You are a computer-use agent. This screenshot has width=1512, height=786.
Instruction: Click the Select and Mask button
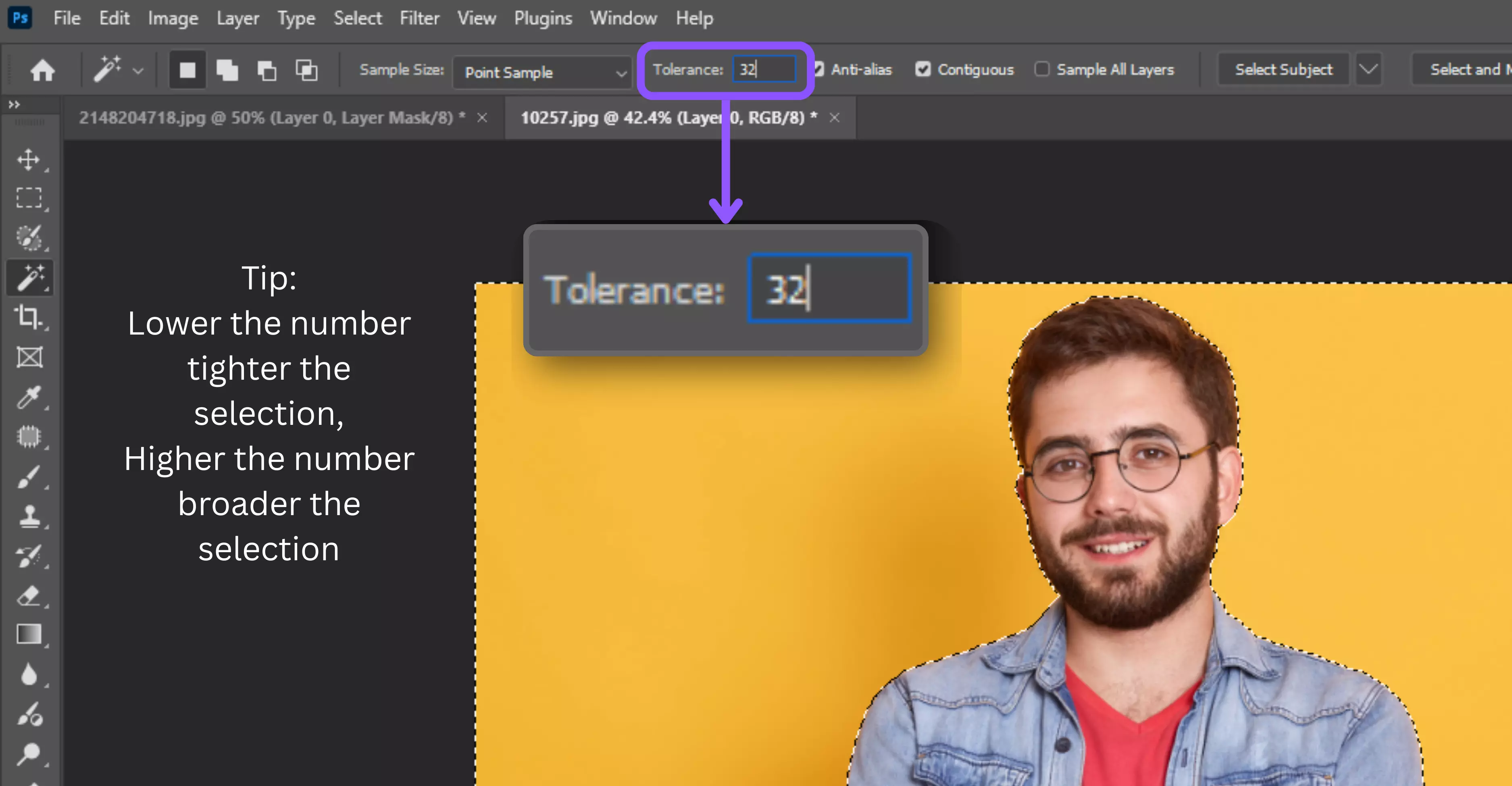tap(1467, 69)
